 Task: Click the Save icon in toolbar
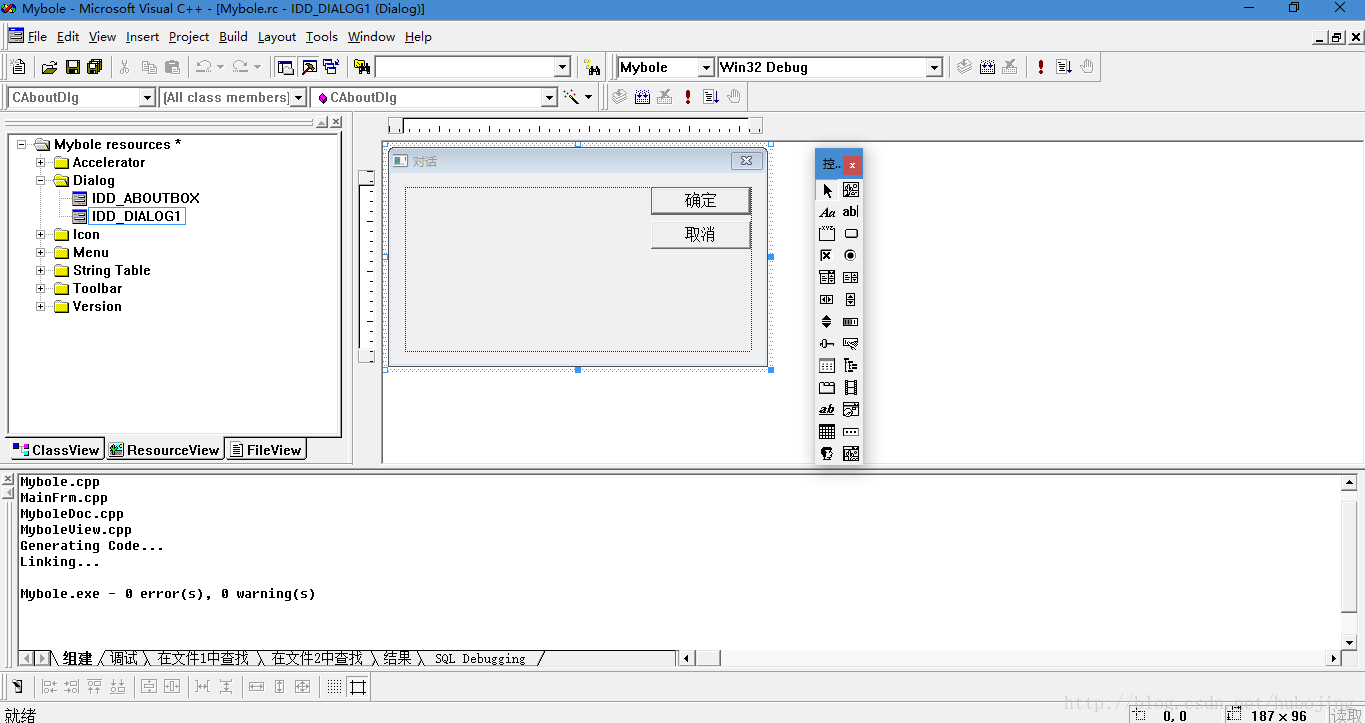[x=72, y=67]
